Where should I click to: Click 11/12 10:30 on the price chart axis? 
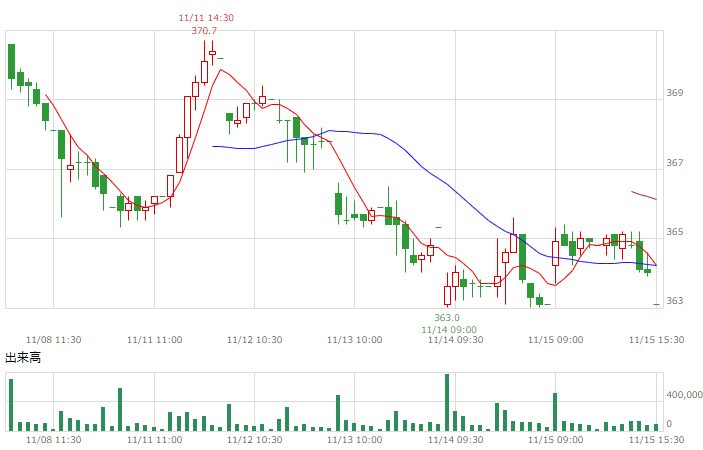(x=255, y=340)
